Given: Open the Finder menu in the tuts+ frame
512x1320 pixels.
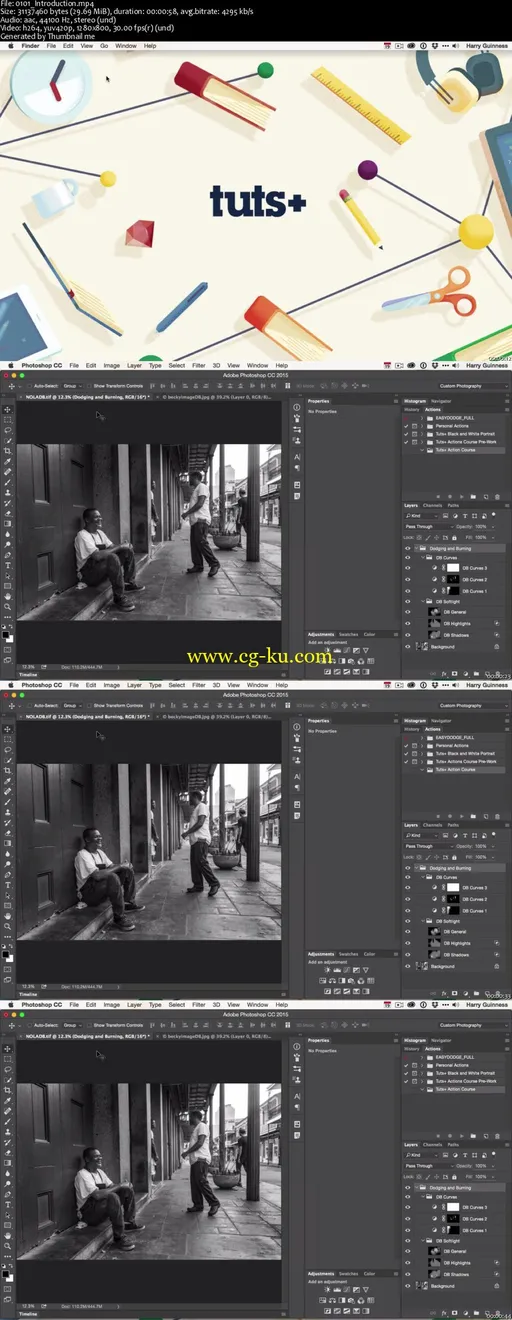Looking at the screenshot, I should (x=30, y=46).
